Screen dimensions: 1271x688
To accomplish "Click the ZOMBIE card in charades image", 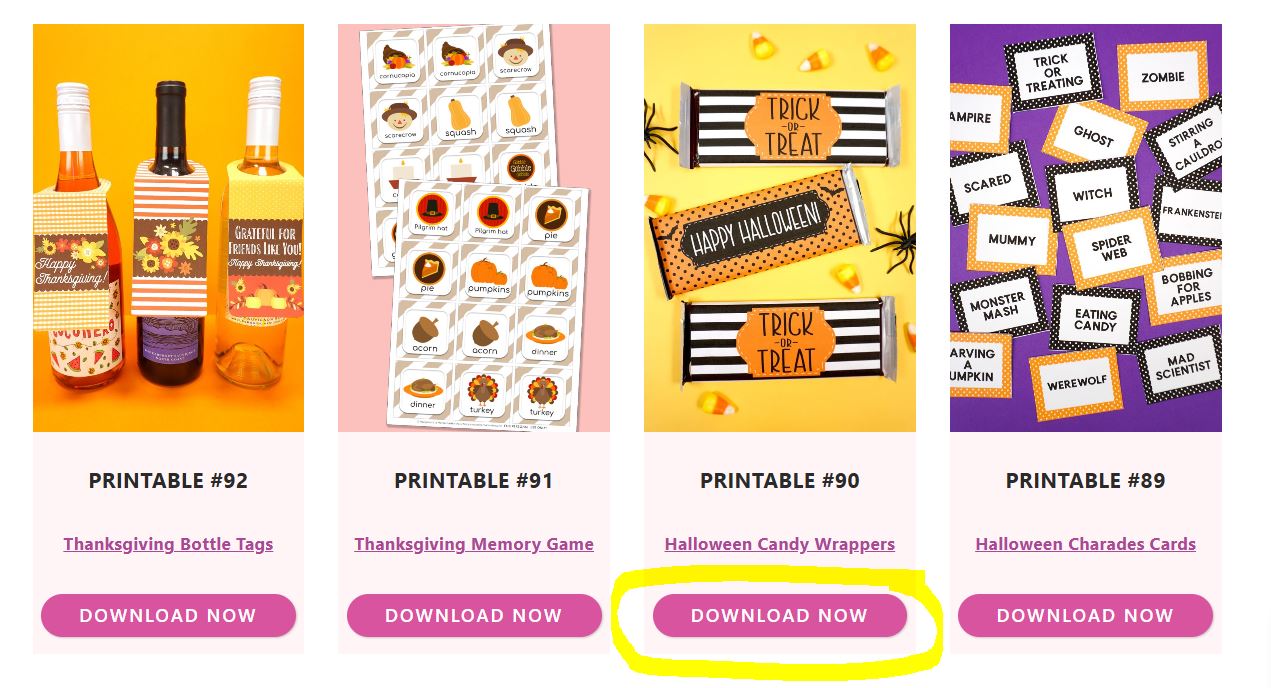I will (x=1163, y=76).
